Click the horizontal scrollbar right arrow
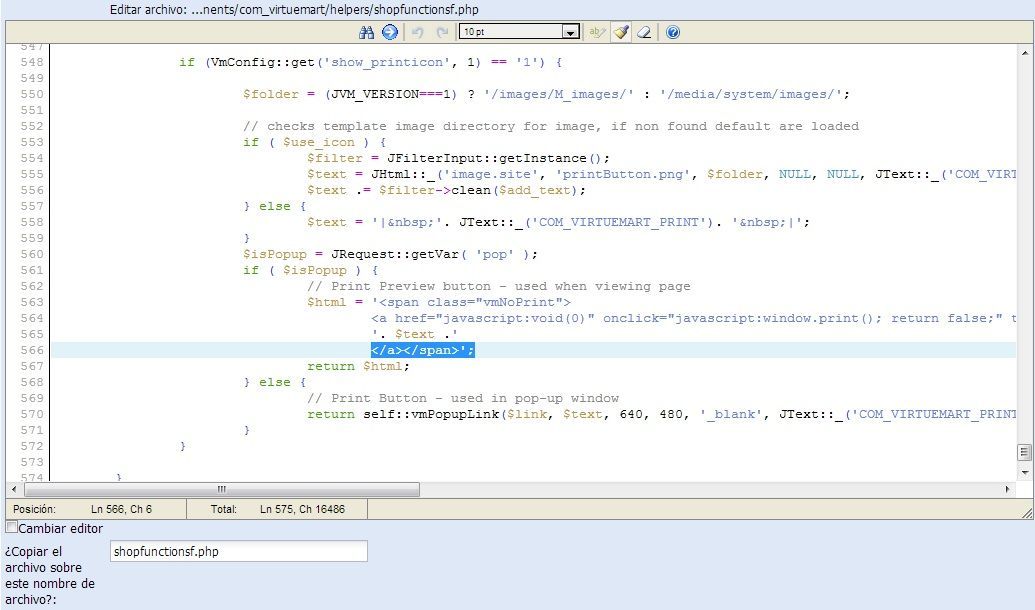This screenshot has width=1035, height=610. point(1007,489)
